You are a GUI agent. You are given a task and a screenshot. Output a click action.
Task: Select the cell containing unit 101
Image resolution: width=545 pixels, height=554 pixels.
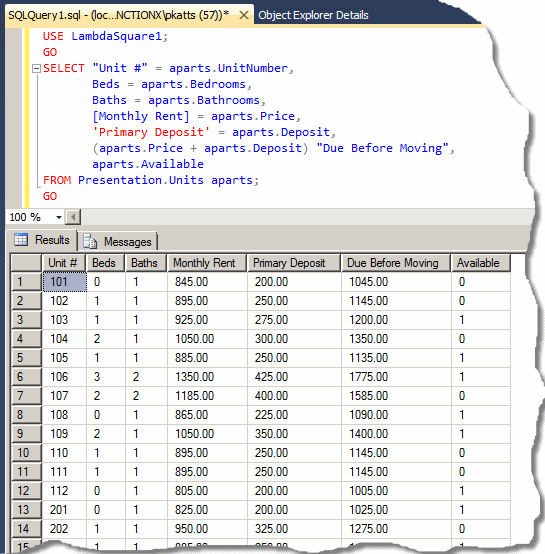coord(64,282)
